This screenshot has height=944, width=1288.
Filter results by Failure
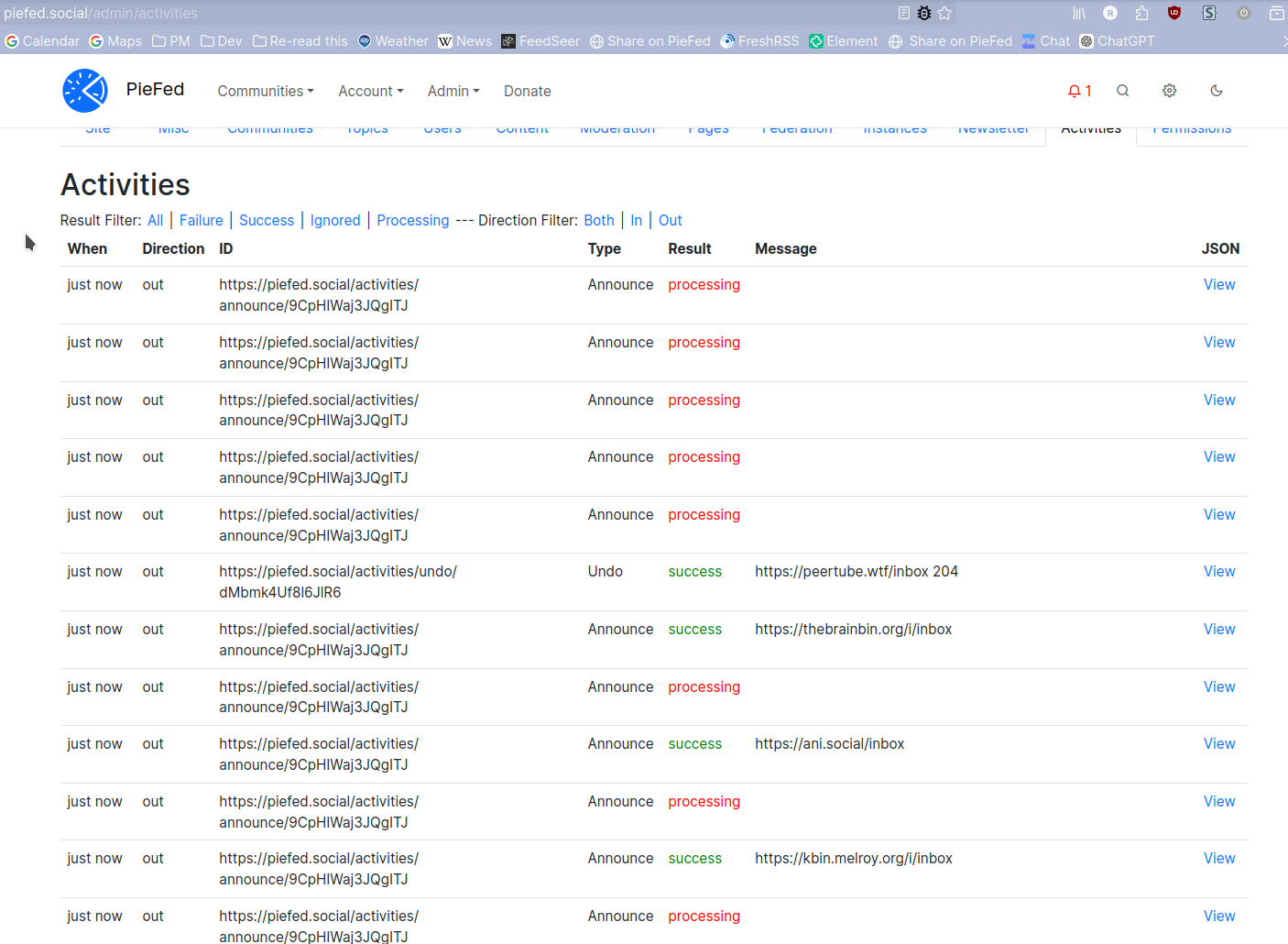tap(202, 220)
